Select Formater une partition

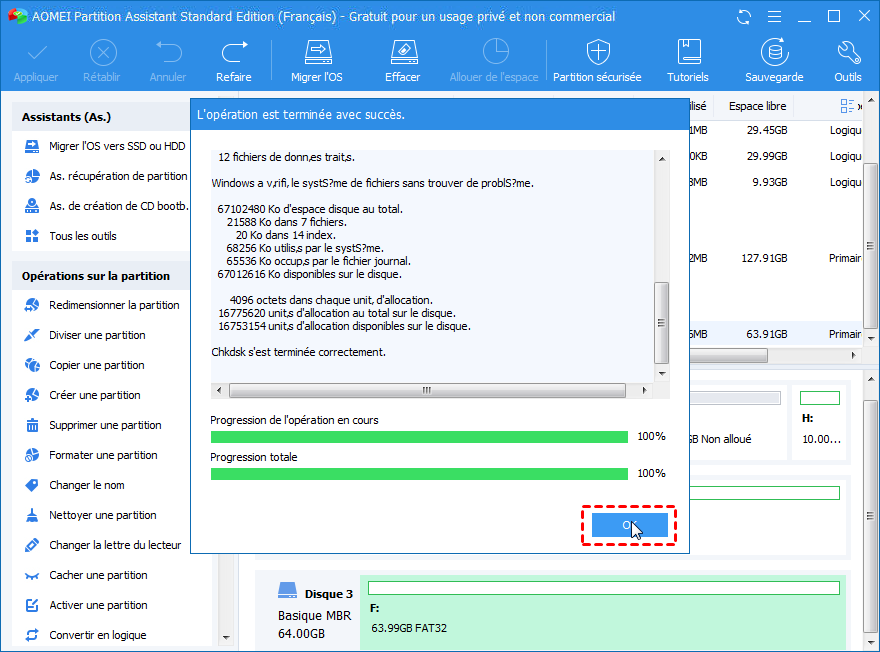click(x=91, y=456)
